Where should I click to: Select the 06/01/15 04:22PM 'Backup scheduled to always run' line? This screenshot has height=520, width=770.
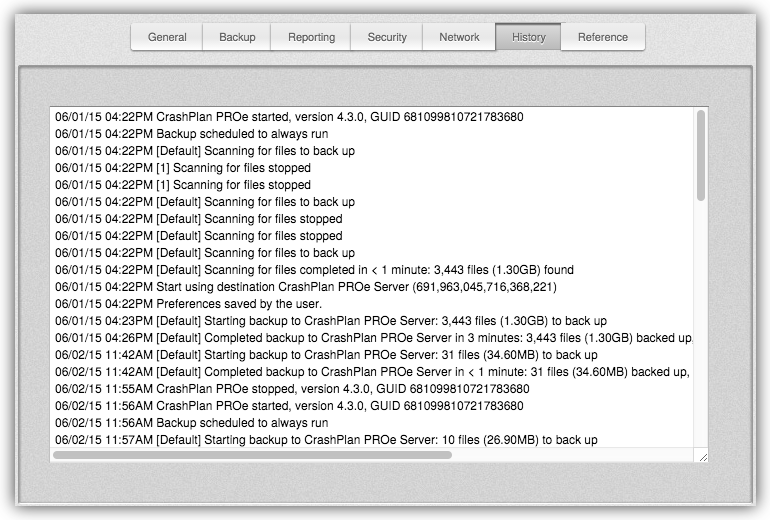[x=192, y=134]
